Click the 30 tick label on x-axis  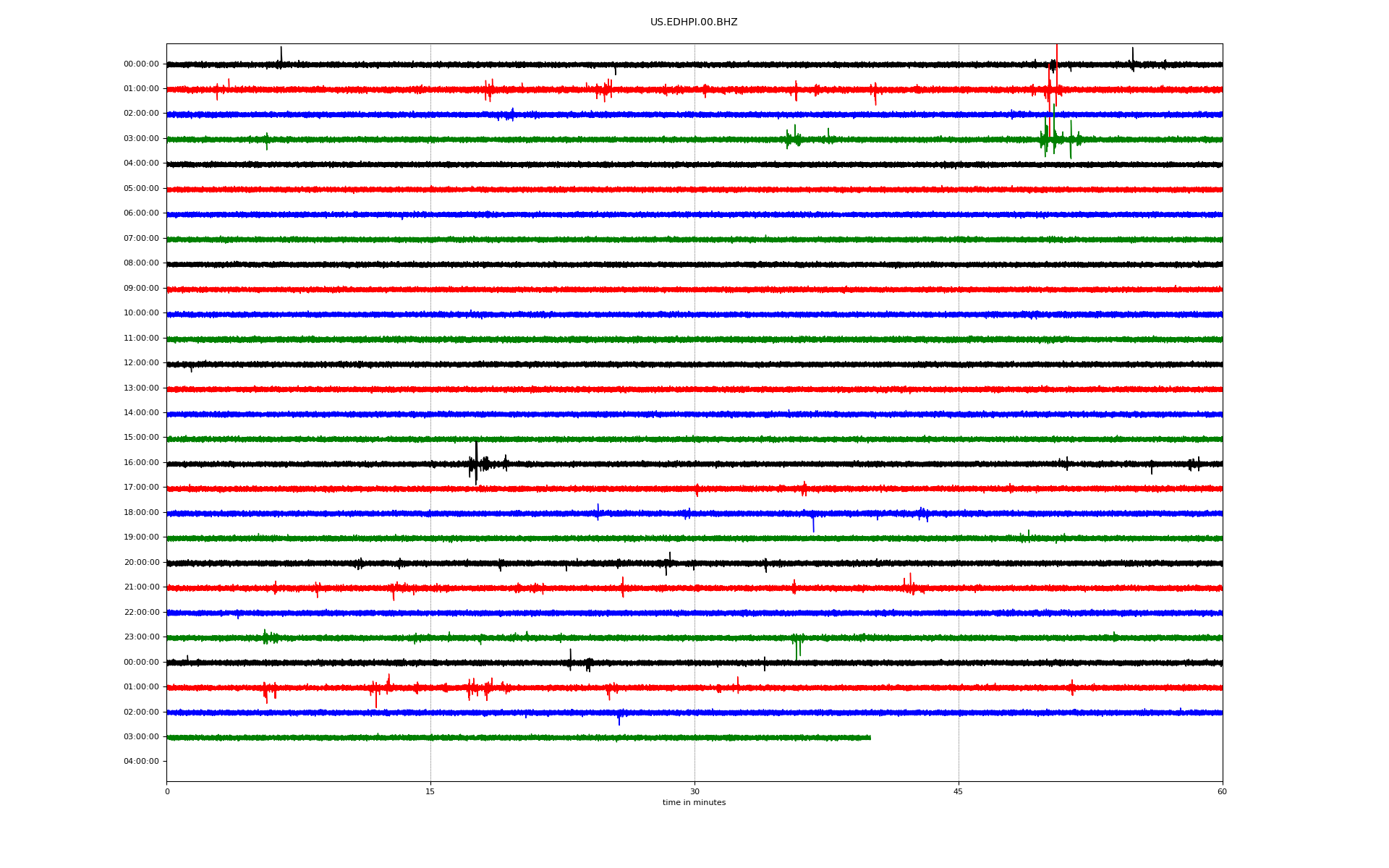[x=694, y=791]
